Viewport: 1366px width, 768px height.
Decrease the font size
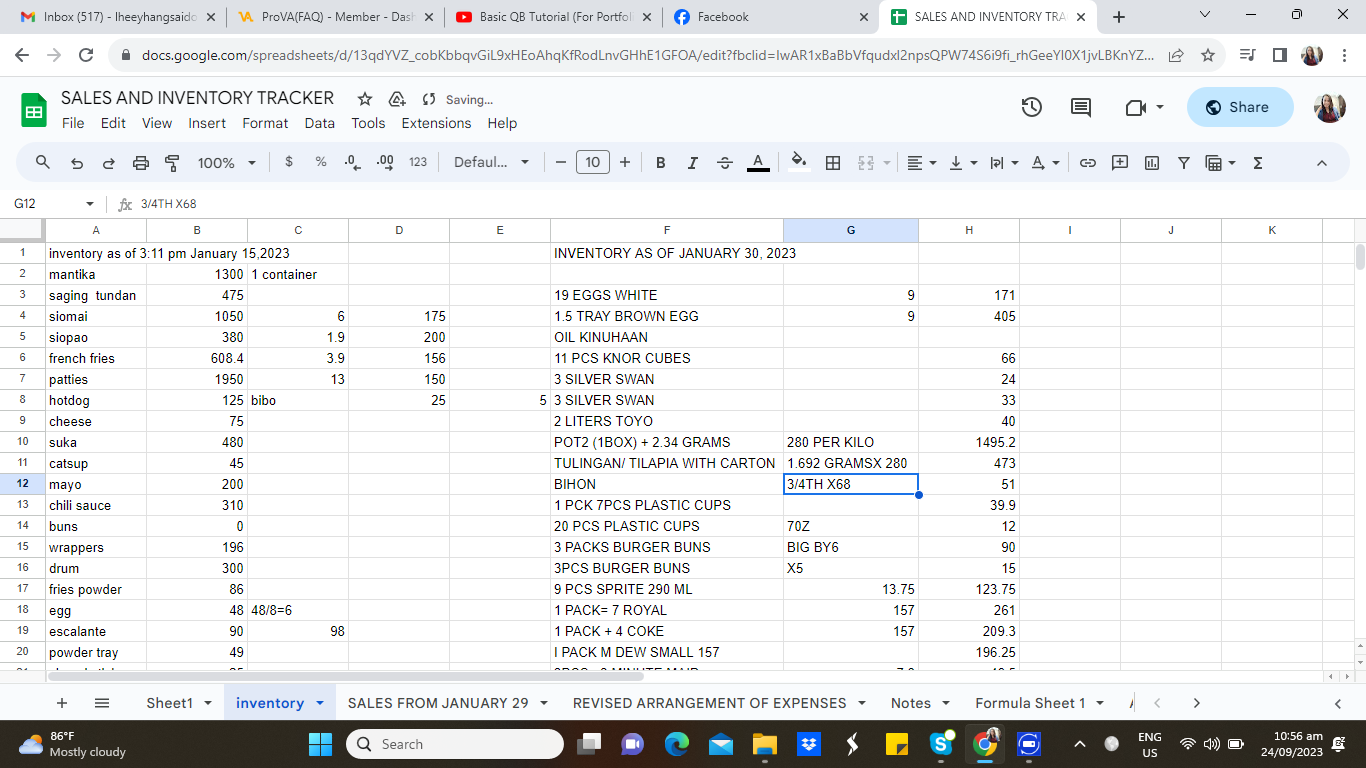[561, 163]
